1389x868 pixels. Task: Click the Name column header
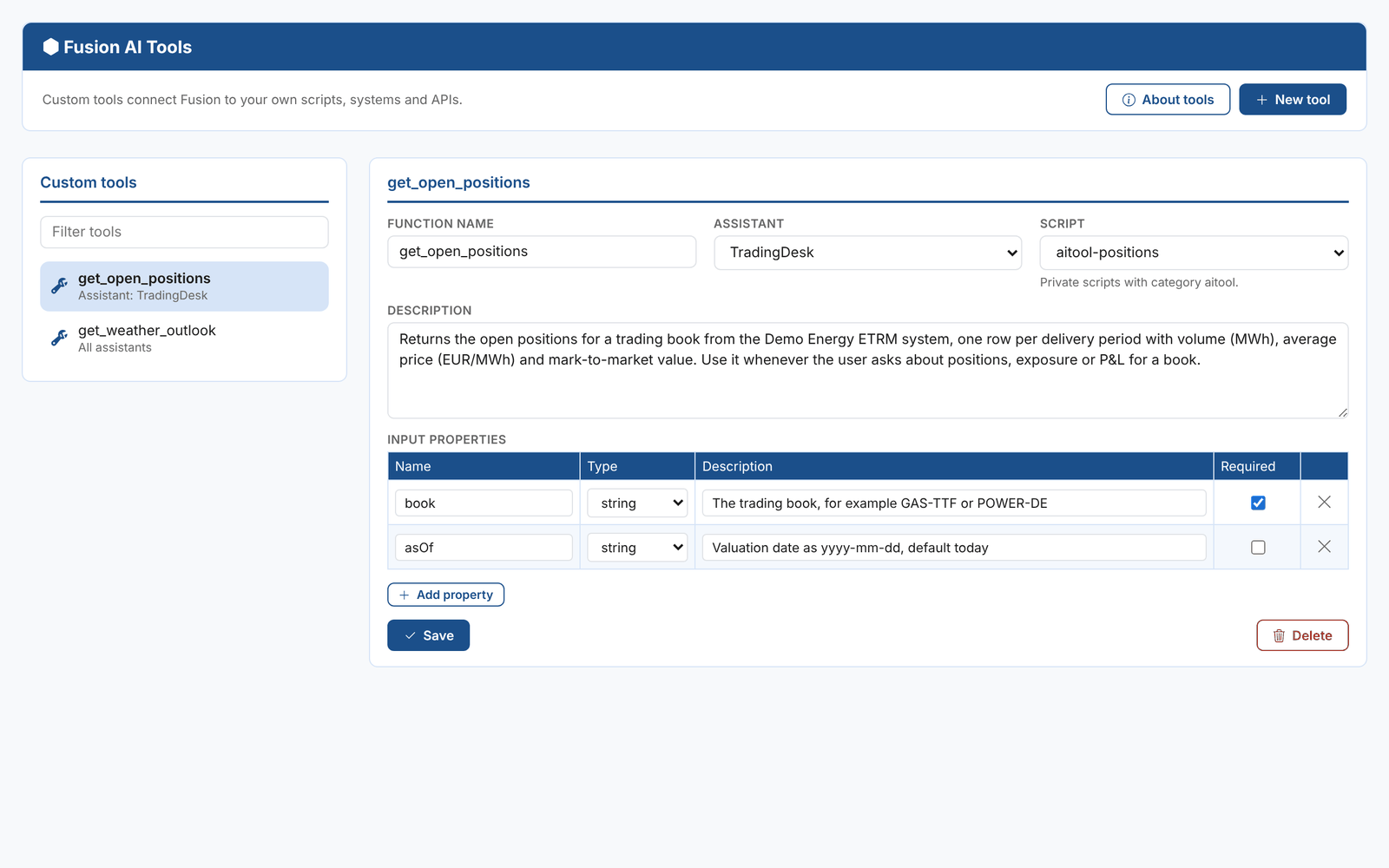tap(484, 466)
